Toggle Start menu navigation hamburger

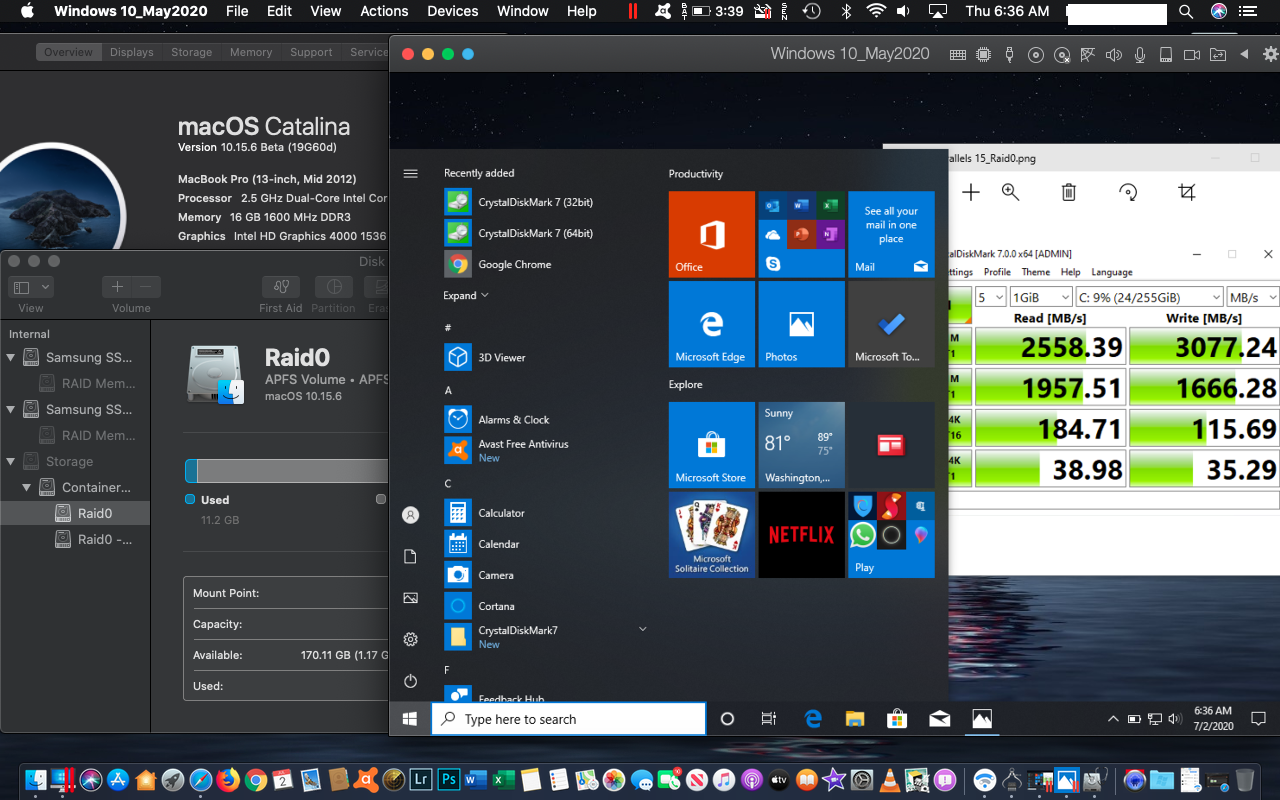410,173
